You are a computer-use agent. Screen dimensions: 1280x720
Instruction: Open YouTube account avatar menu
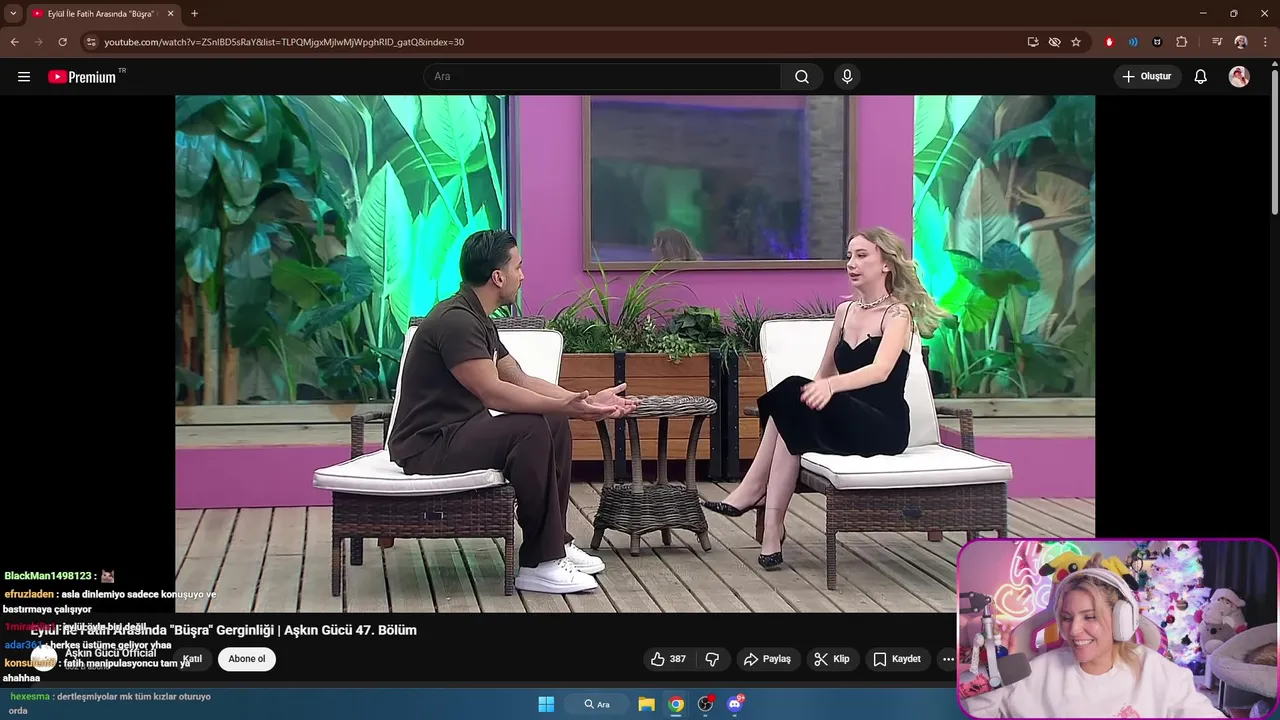(x=1239, y=77)
